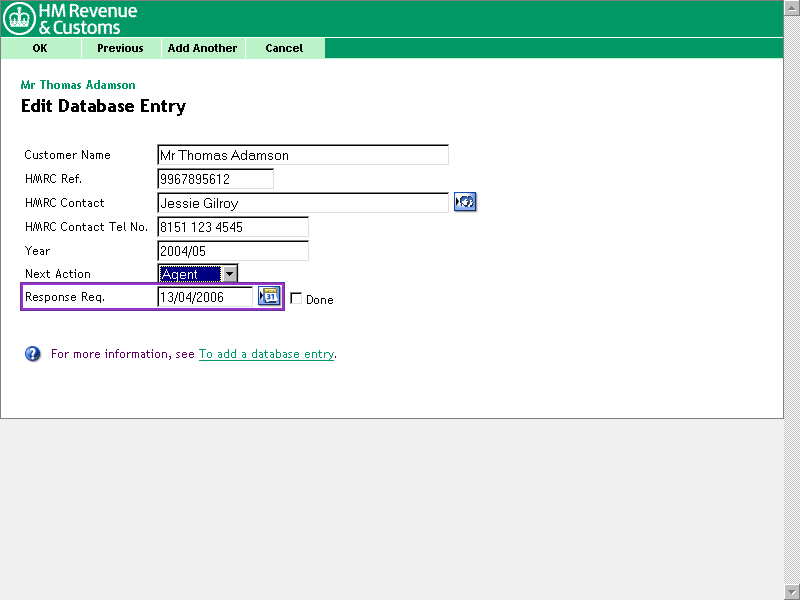Click the scrollbar up arrow

click(x=792, y=7)
